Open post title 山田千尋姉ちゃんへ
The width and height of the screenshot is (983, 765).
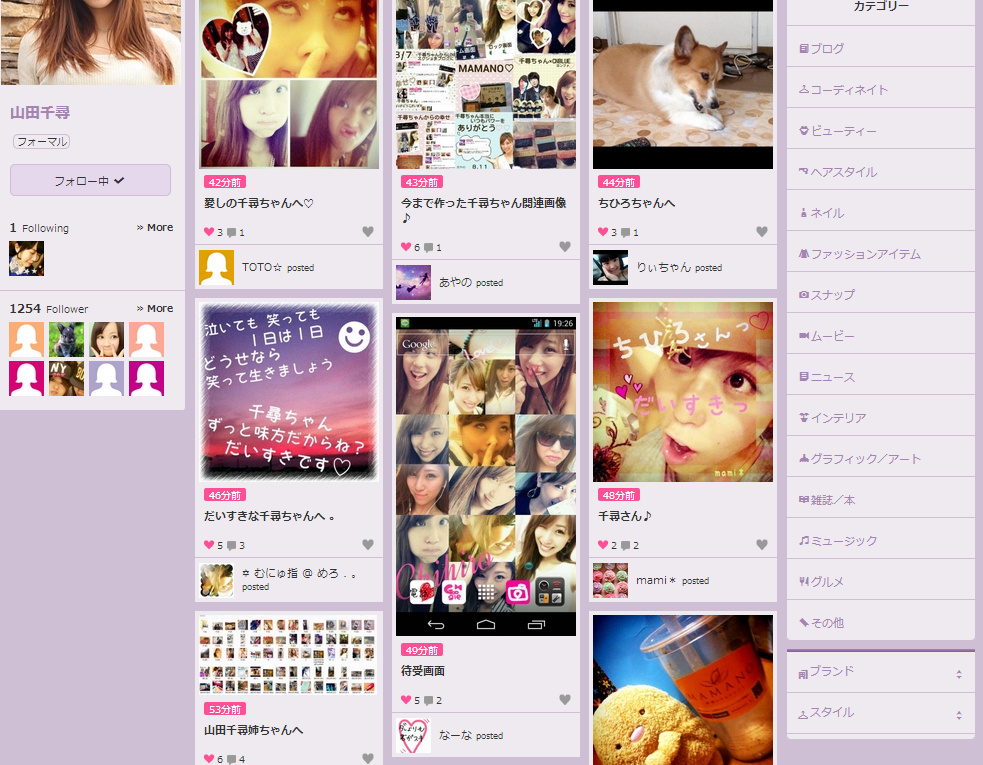click(x=253, y=730)
